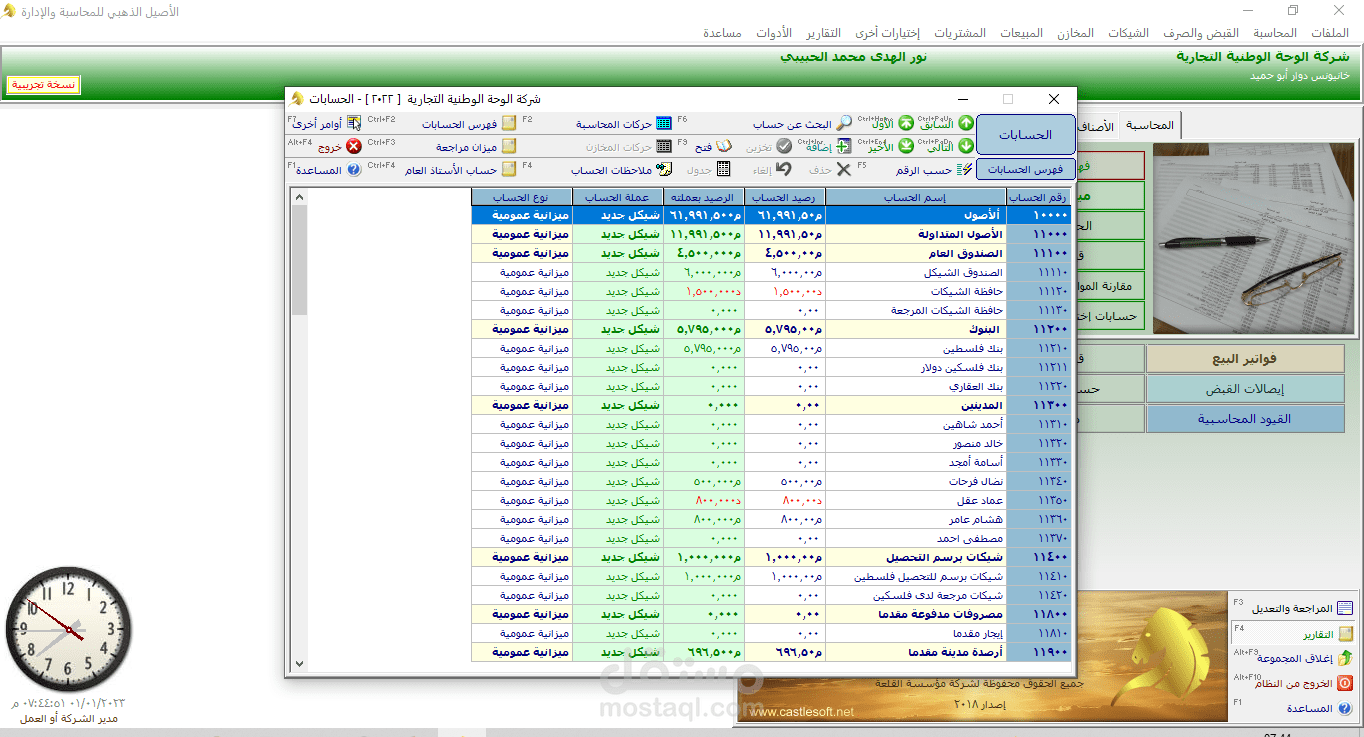Click الرصيد بعملته column header
The height and width of the screenshot is (737, 1364).
coord(705,197)
